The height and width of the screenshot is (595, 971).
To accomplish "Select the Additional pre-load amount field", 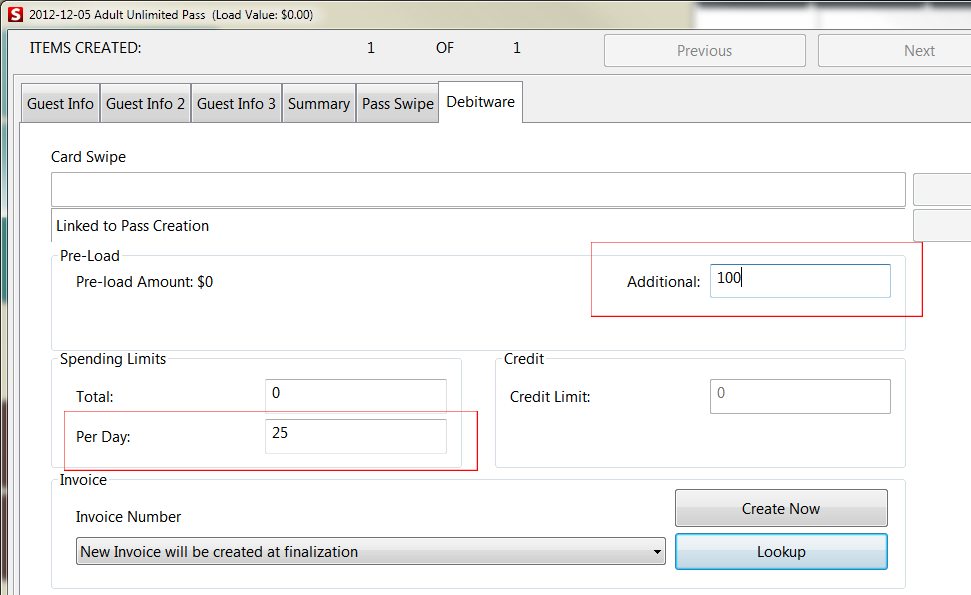I will click(x=799, y=280).
